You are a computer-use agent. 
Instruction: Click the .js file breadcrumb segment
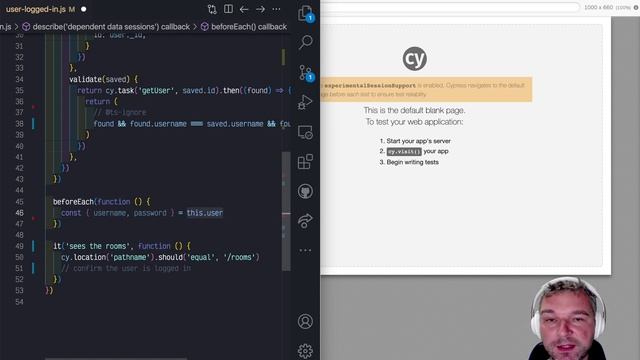point(6,27)
